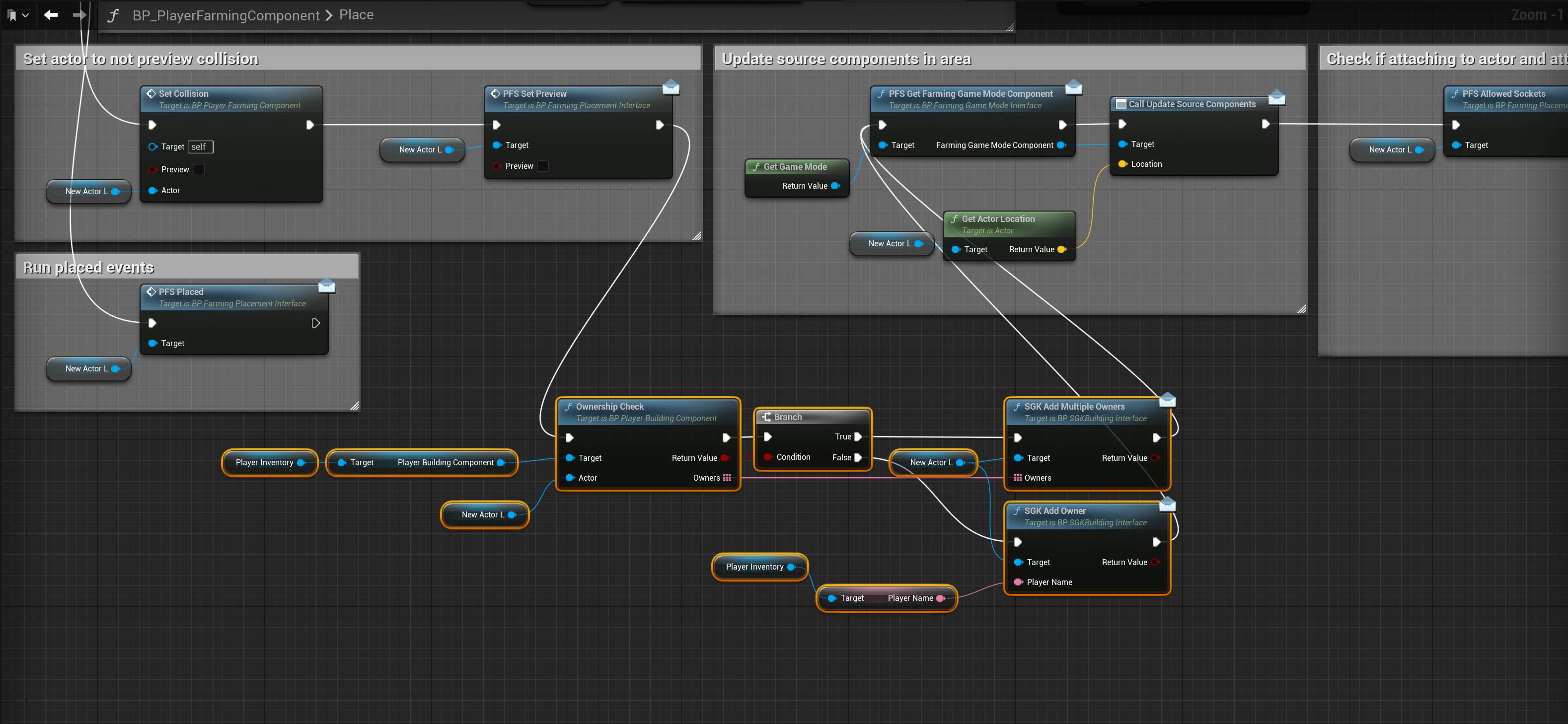Click envelope icon on Call Update Source Components
The width and height of the screenshot is (1568, 724).
(1276, 97)
